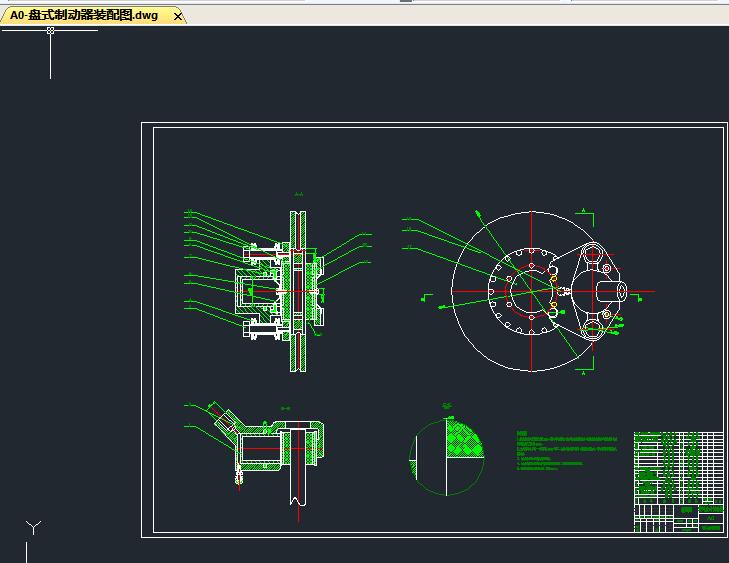Viewport: 729px width, 563px height.
Task: Select the green hatched circular detail view
Action: tap(446, 456)
